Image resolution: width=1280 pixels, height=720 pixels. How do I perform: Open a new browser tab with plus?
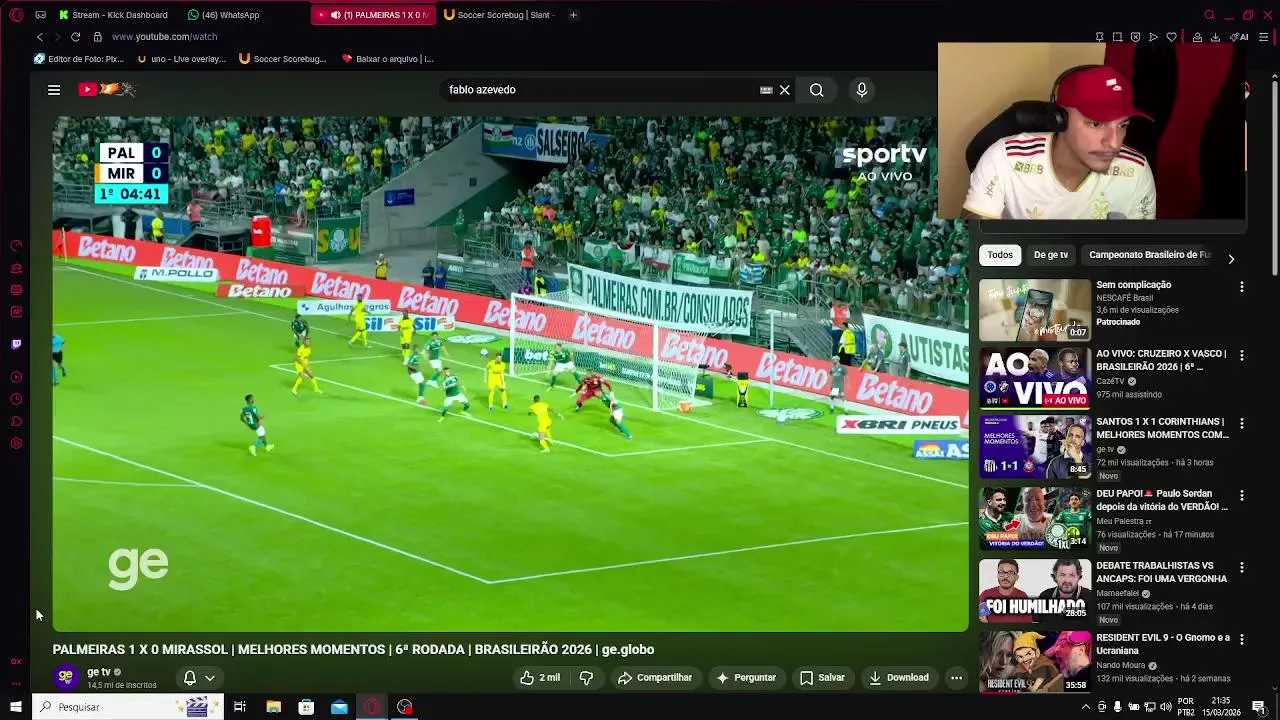tap(573, 15)
